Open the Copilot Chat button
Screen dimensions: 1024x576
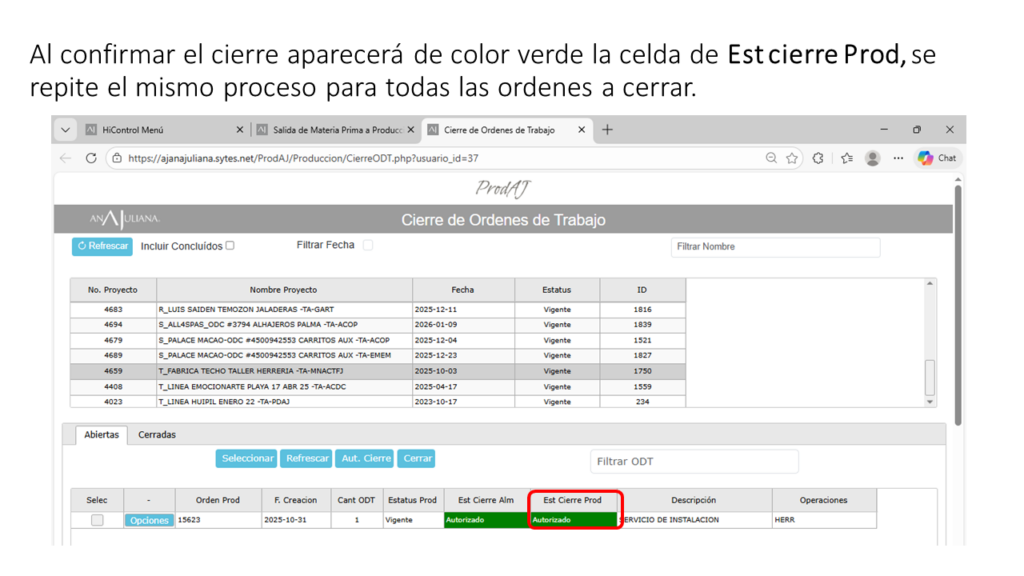(x=937, y=158)
